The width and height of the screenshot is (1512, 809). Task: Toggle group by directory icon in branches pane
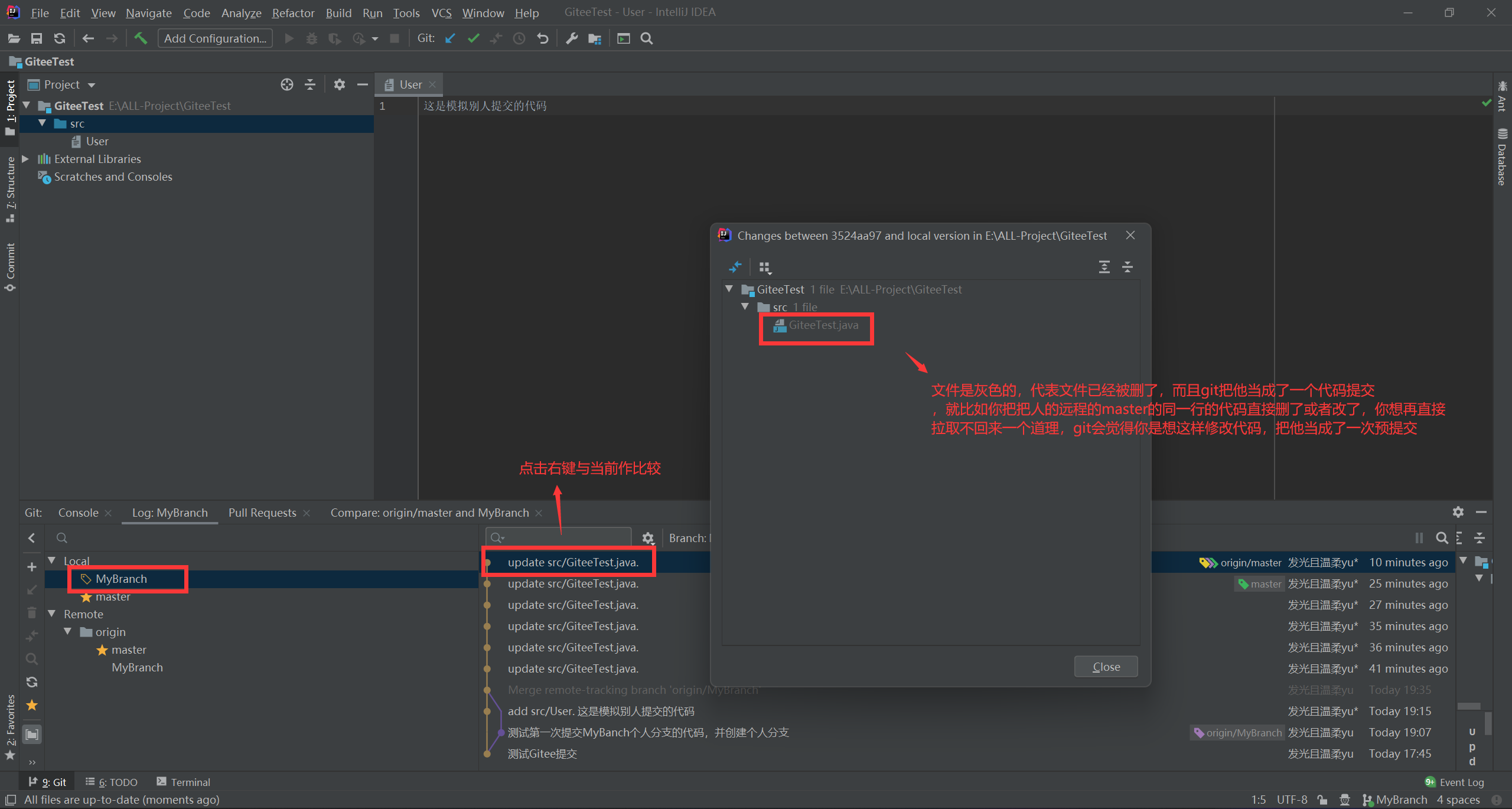tap(32, 734)
